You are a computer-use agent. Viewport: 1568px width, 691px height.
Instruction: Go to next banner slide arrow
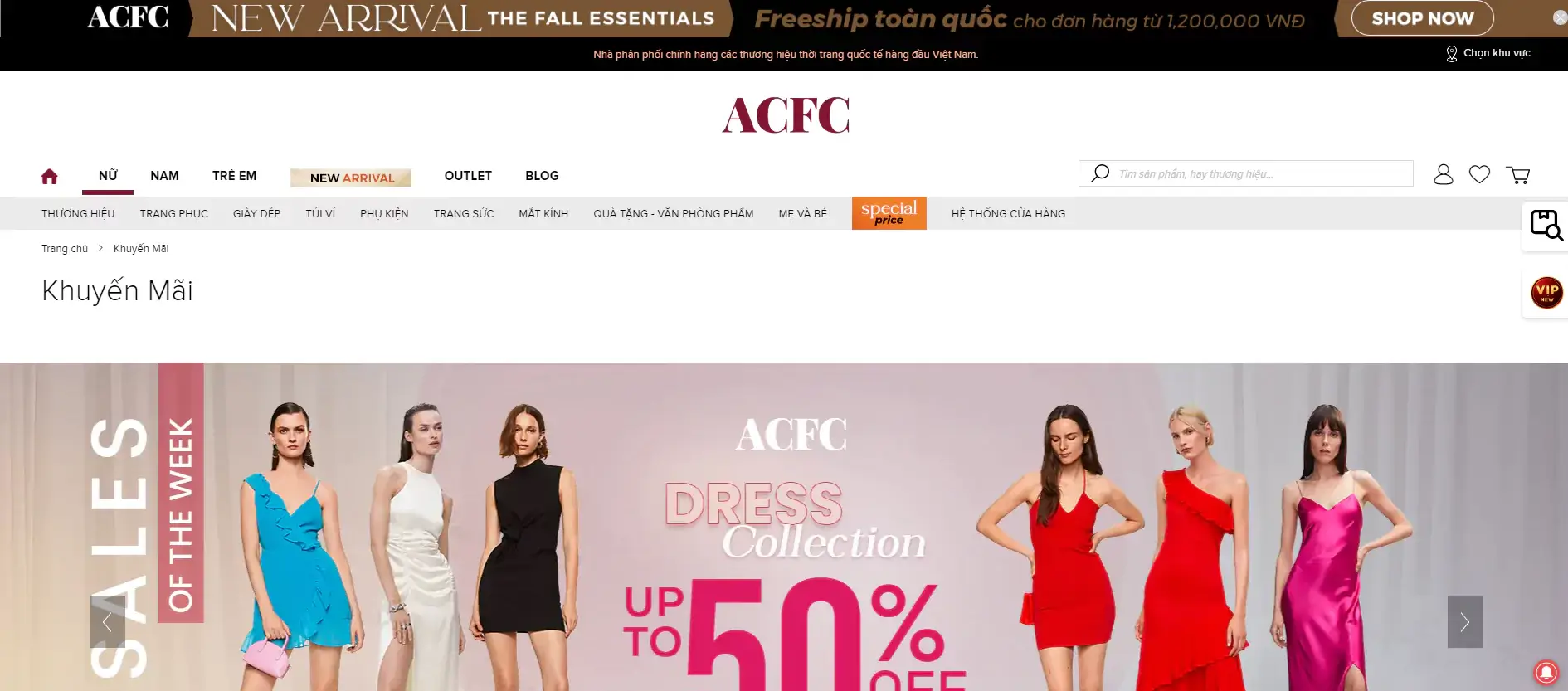tap(1465, 622)
